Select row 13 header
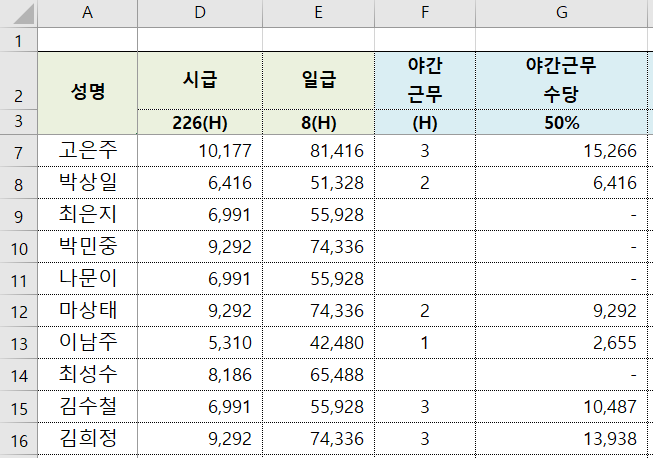The image size is (653, 458). pyautogui.click(x=19, y=343)
